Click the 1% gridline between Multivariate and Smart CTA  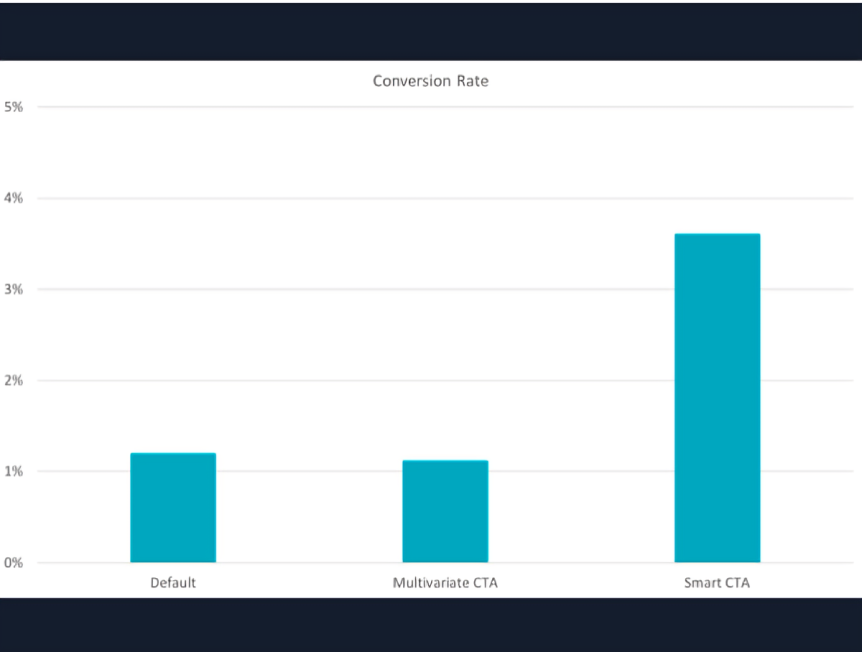click(x=580, y=471)
